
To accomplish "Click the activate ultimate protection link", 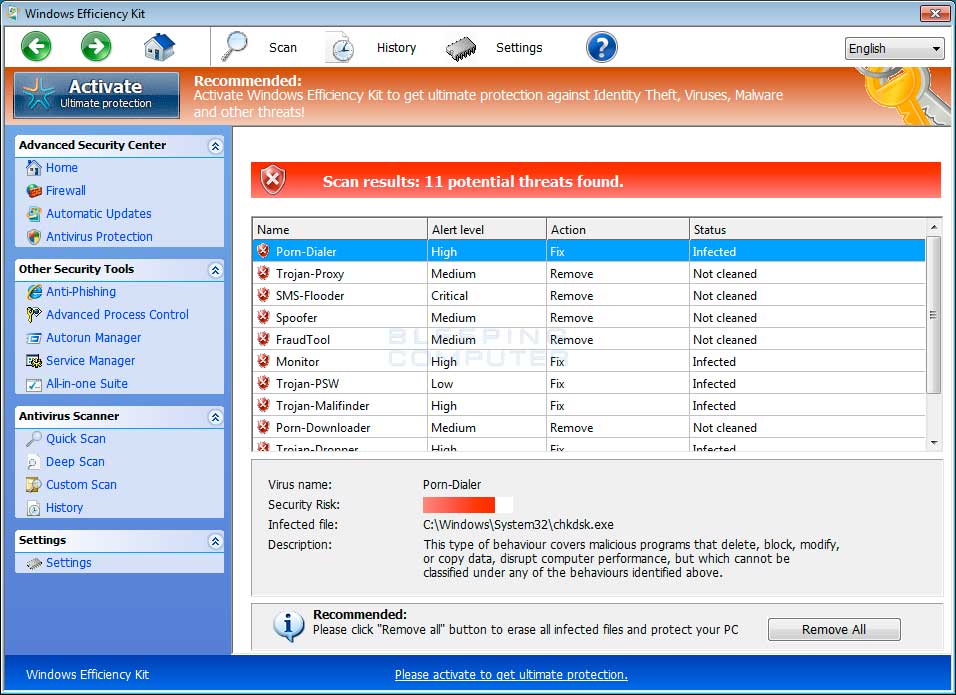I will tap(510, 674).
